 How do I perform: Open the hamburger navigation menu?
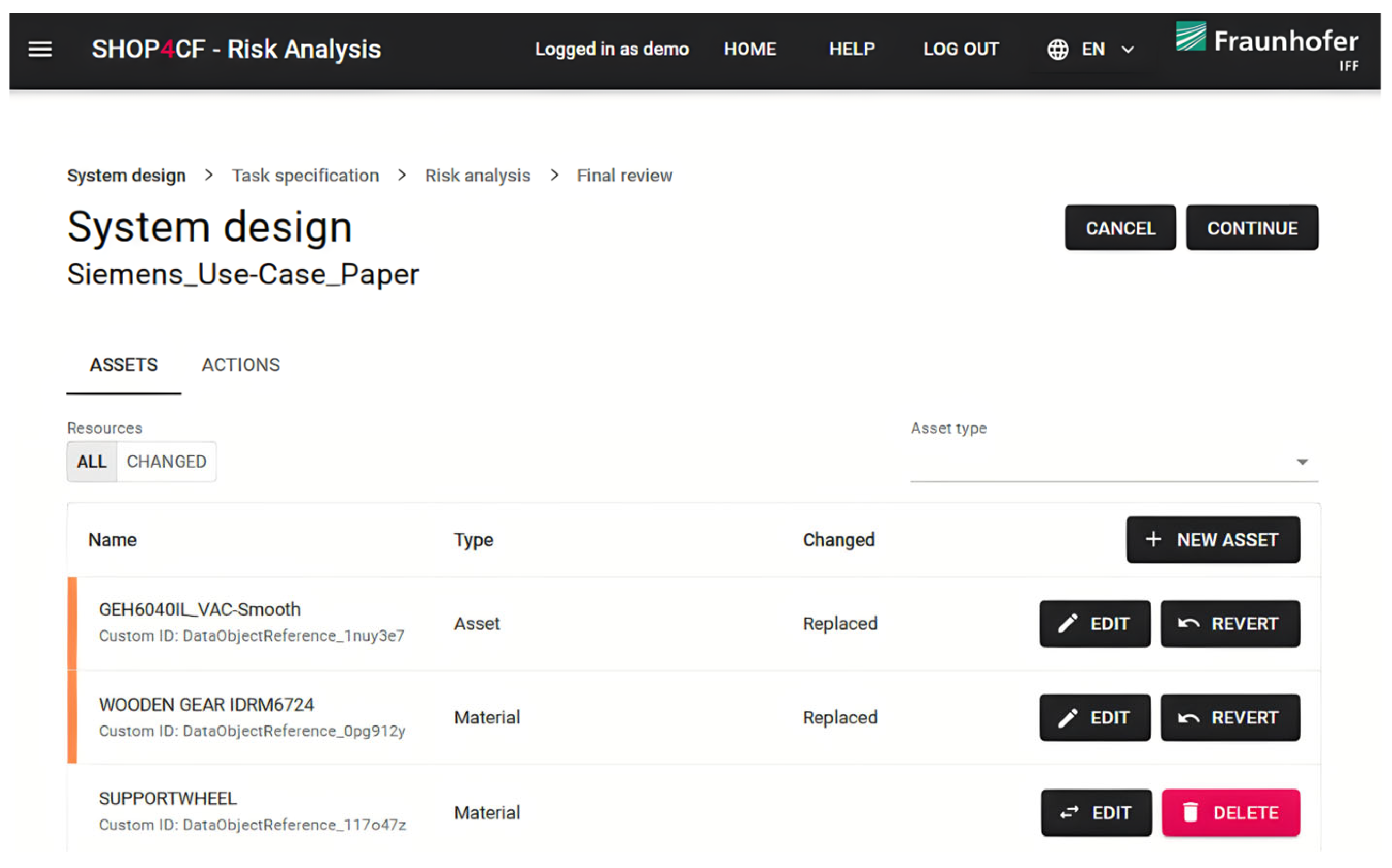pos(40,50)
